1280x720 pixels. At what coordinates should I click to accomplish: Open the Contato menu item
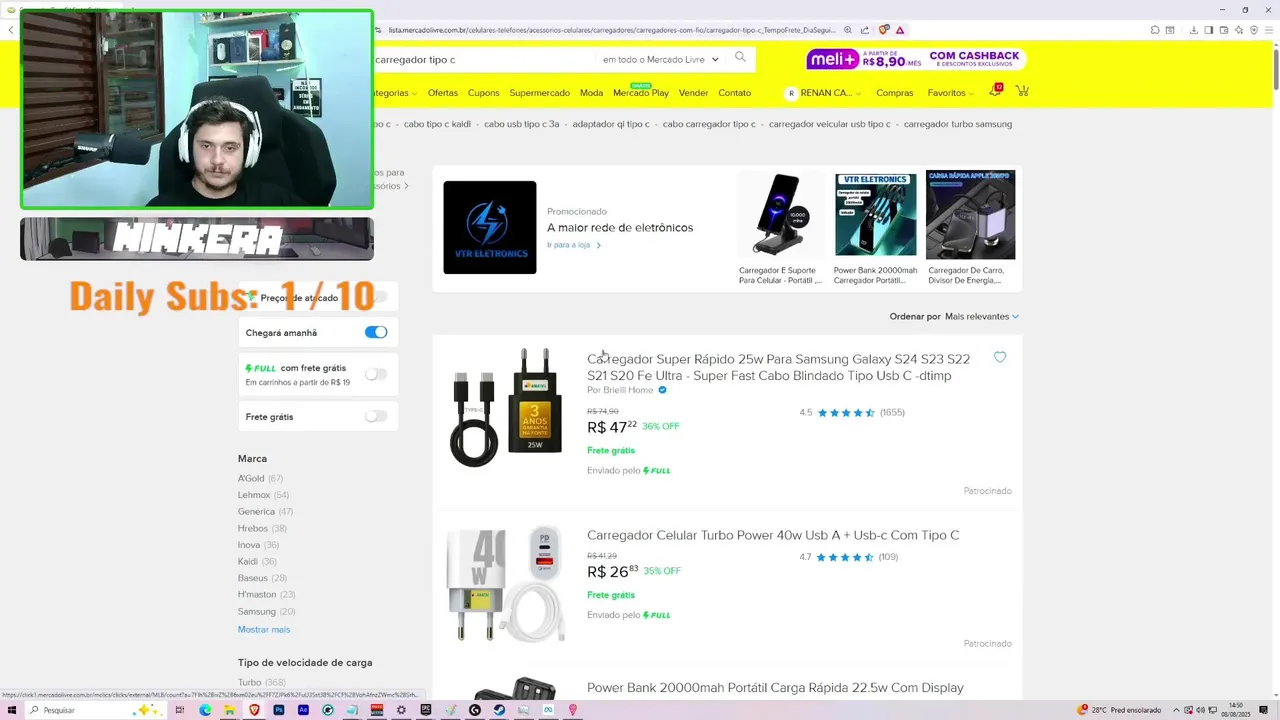(734, 93)
